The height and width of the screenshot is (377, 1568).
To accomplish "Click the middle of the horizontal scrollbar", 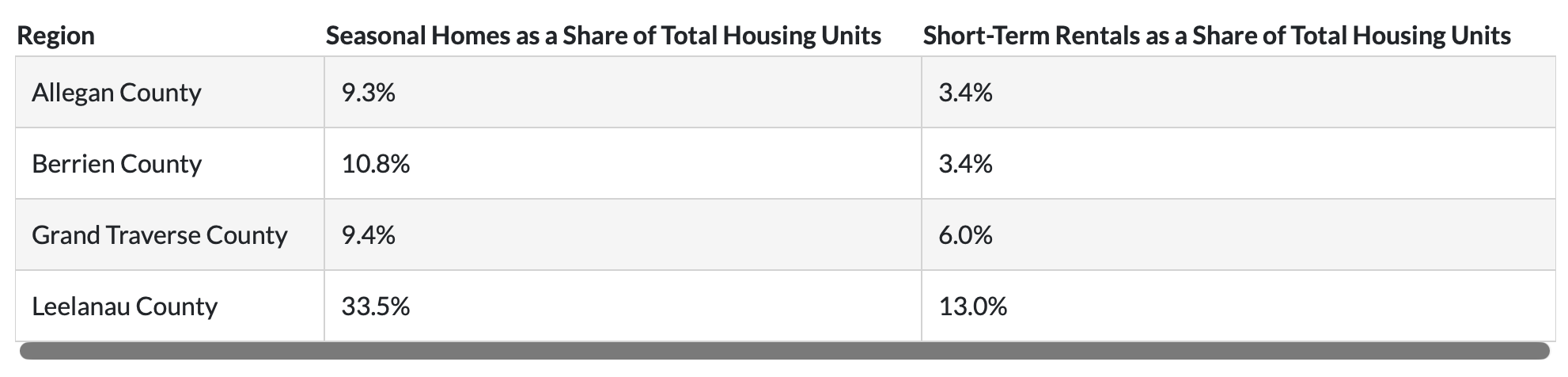I will pos(784,351).
